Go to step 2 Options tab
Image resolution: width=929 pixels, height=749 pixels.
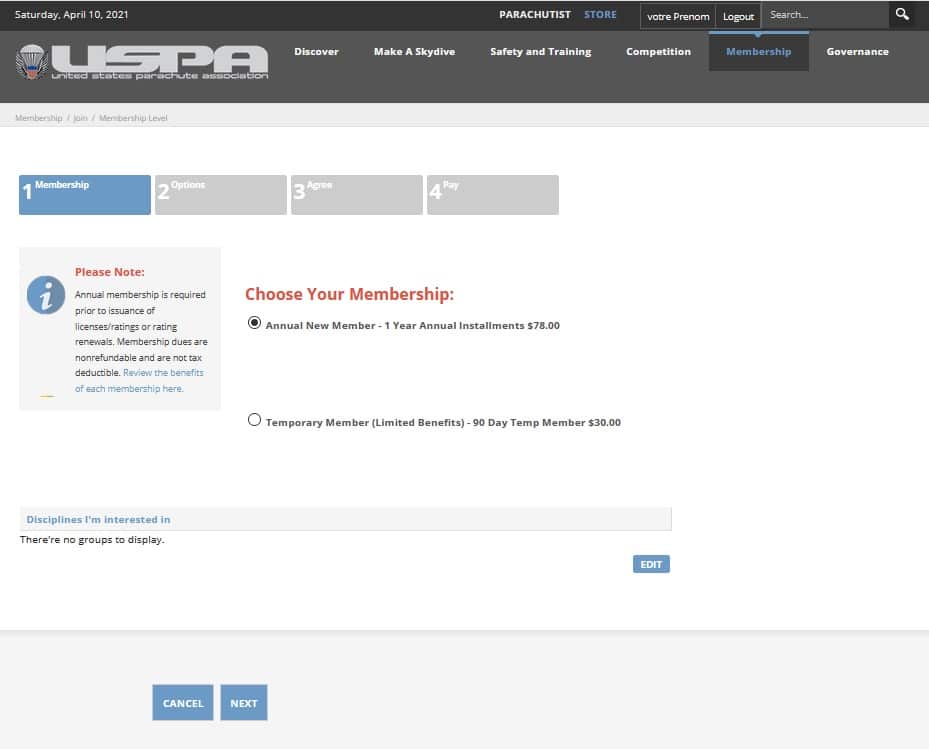point(221,195)
